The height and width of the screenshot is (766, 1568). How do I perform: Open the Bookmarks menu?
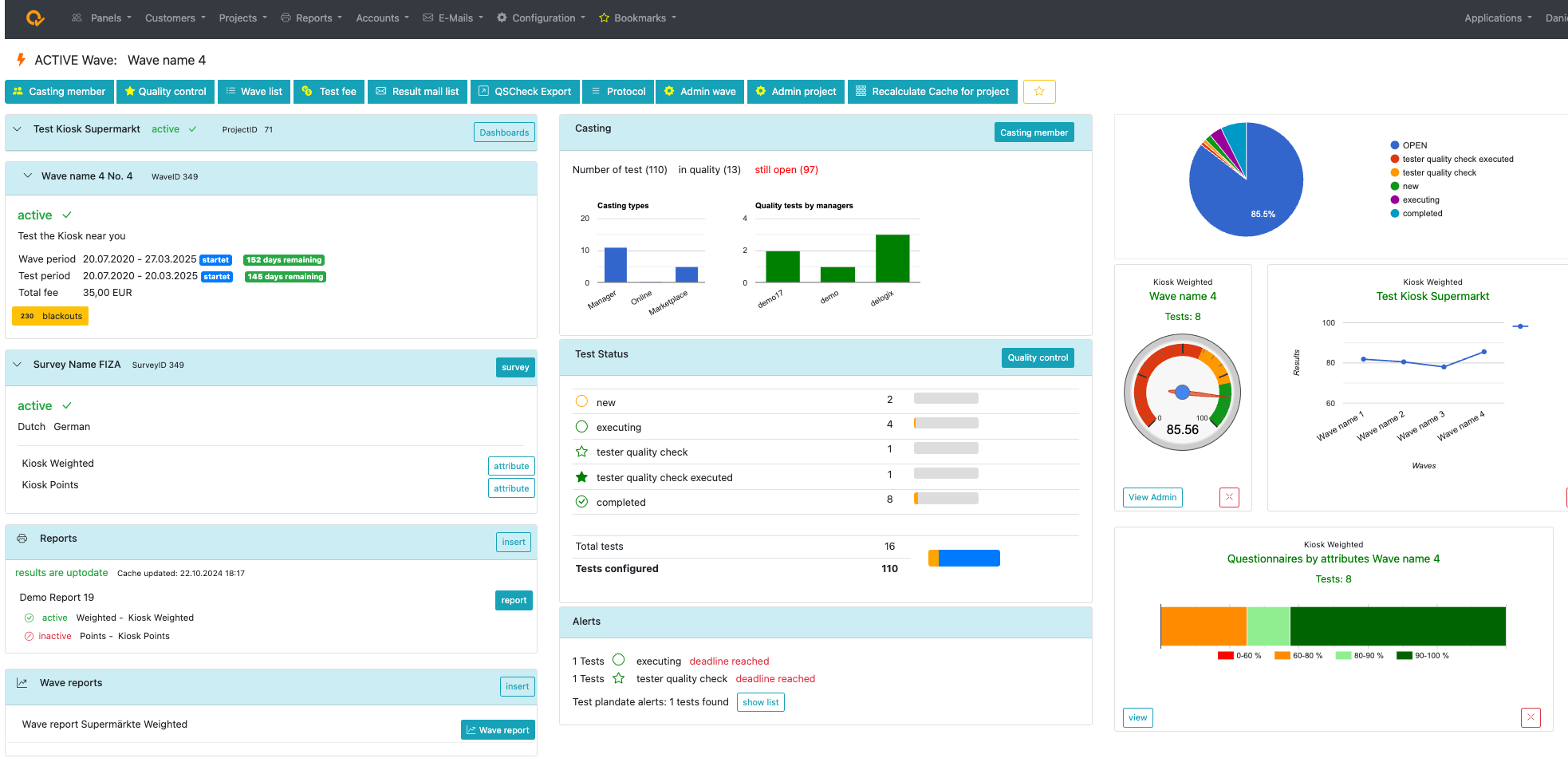point(637,18)
